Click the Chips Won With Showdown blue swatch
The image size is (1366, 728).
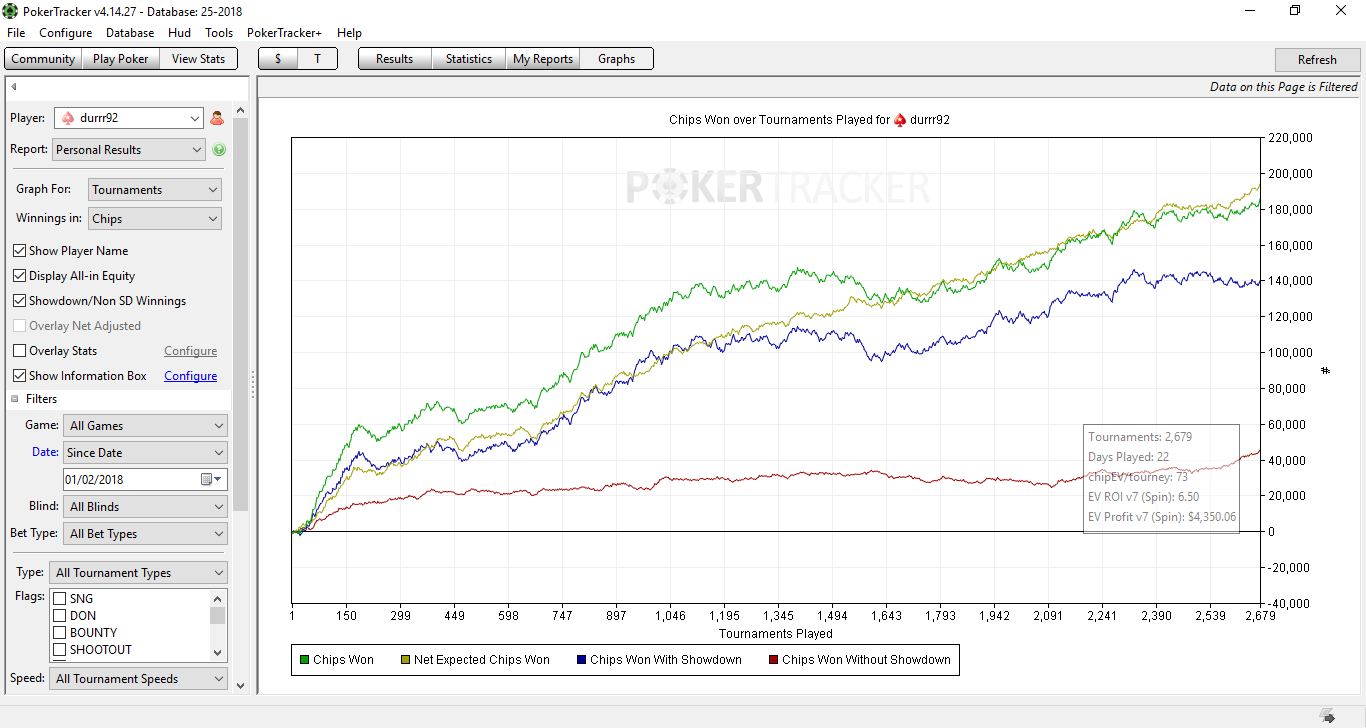pos(581,660)
